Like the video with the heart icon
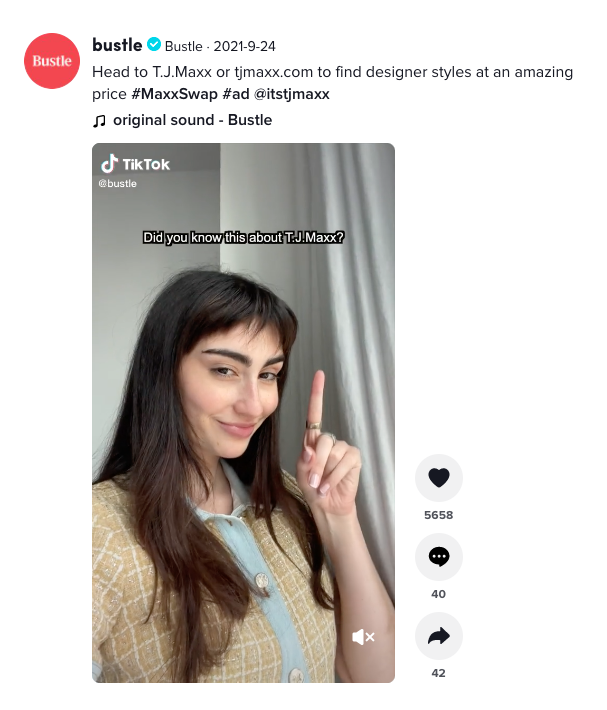Image resolution: width=607 pixels, height=710 pixels. tap(439, 478)
